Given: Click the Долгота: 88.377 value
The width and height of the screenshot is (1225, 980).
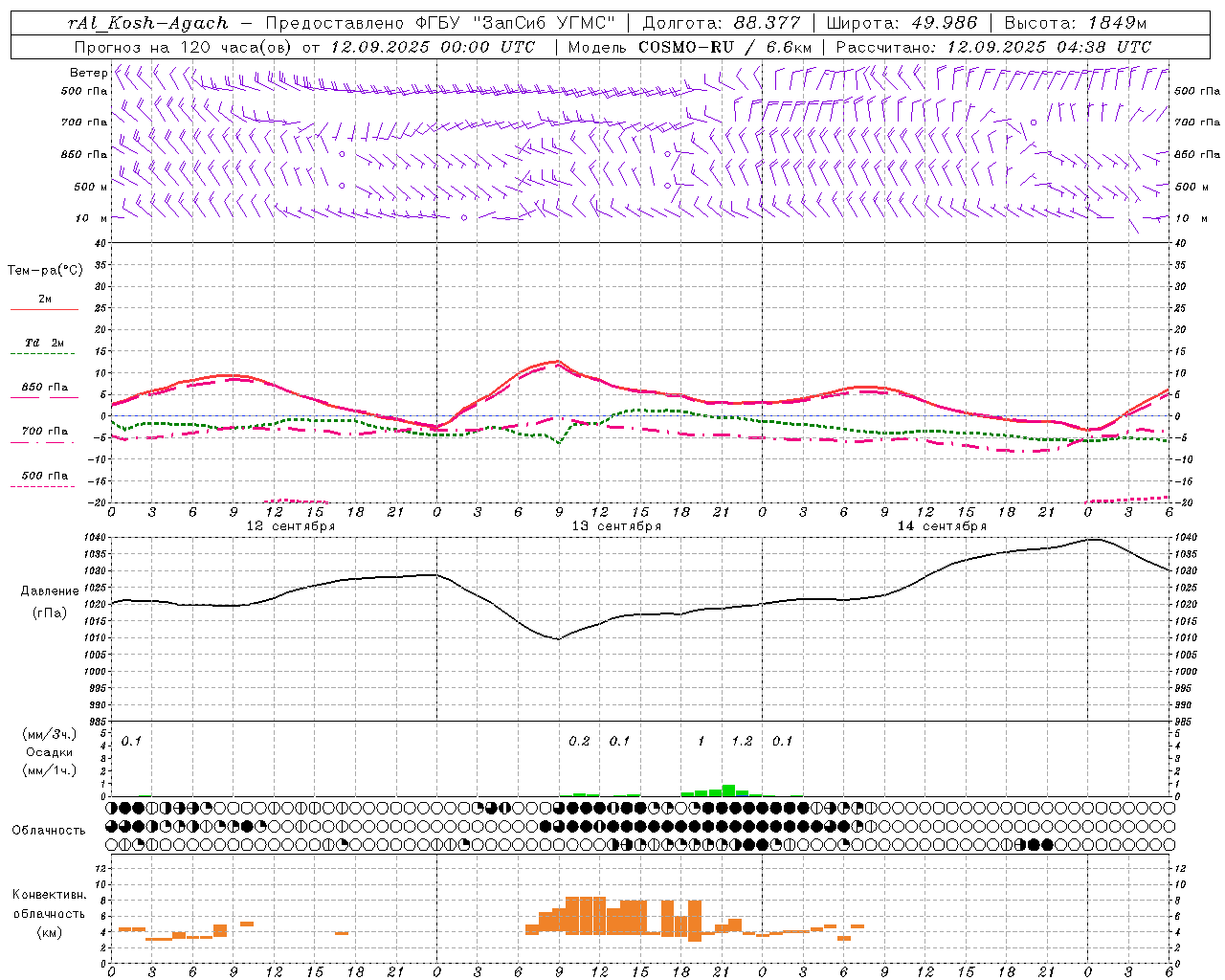Looking at the screenshot, I should (x=721, y=23).
